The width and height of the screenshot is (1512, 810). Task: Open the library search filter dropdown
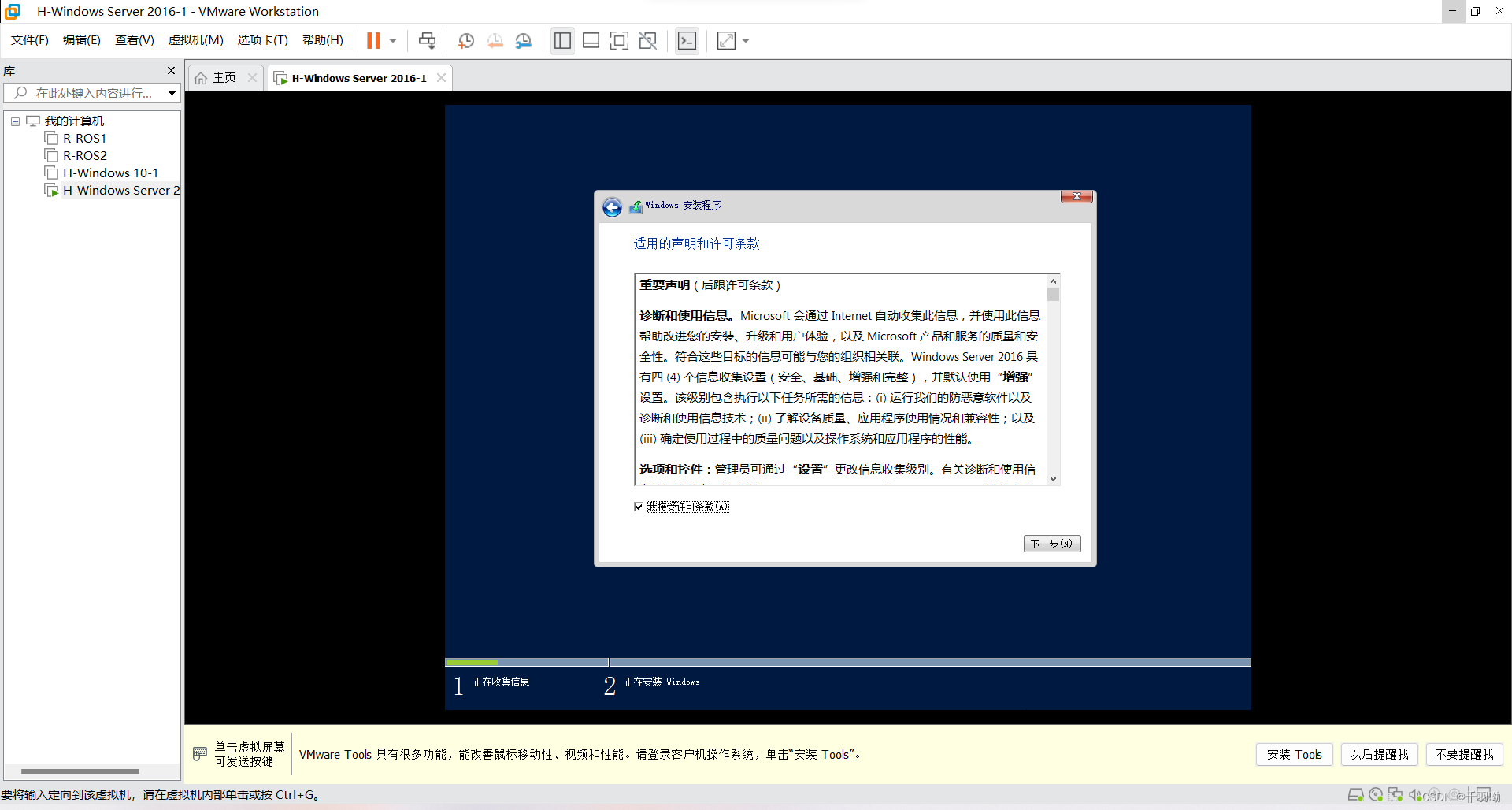[172, 93]
